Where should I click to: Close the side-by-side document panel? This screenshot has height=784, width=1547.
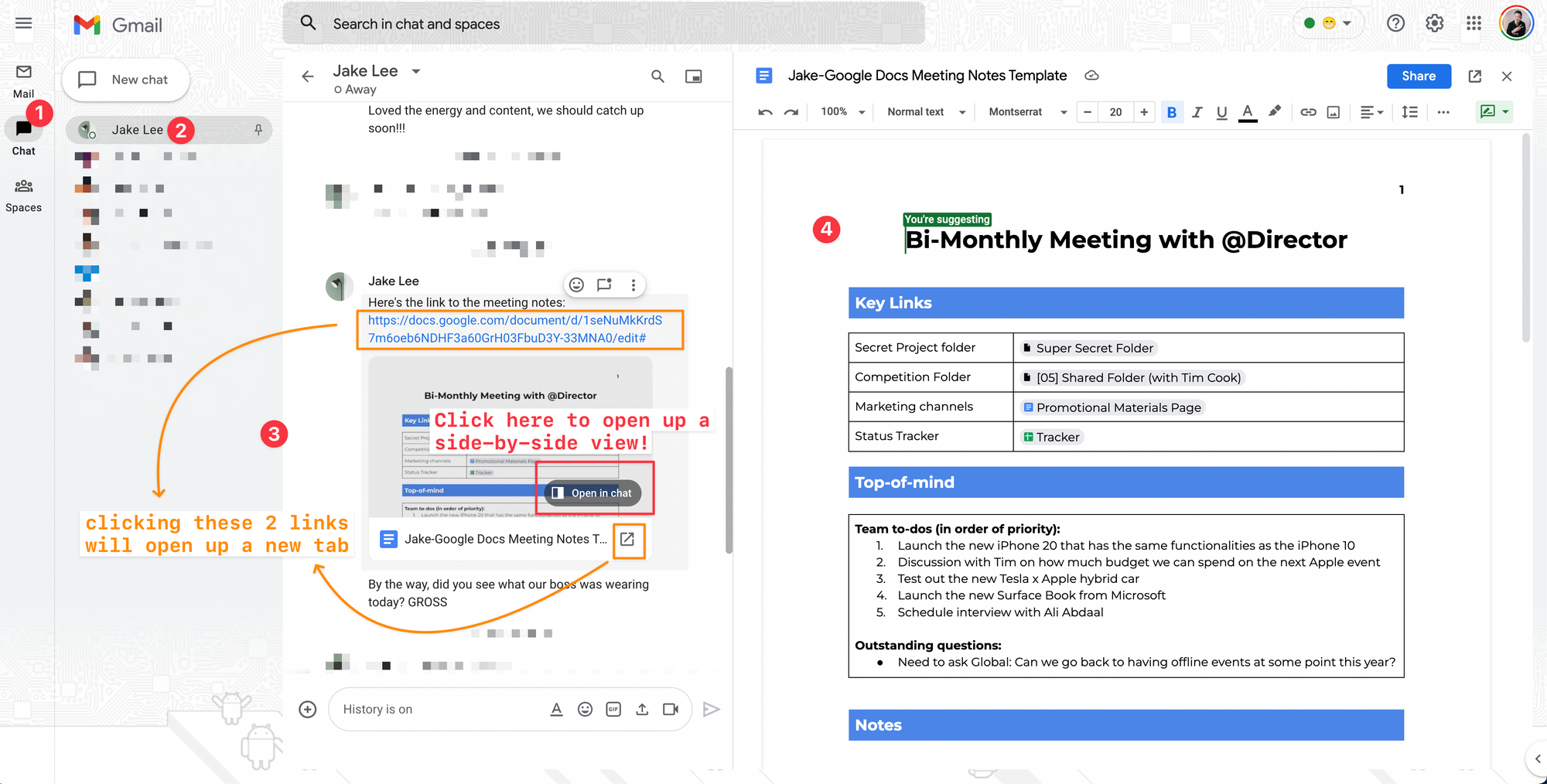[x=1507, y=76]
